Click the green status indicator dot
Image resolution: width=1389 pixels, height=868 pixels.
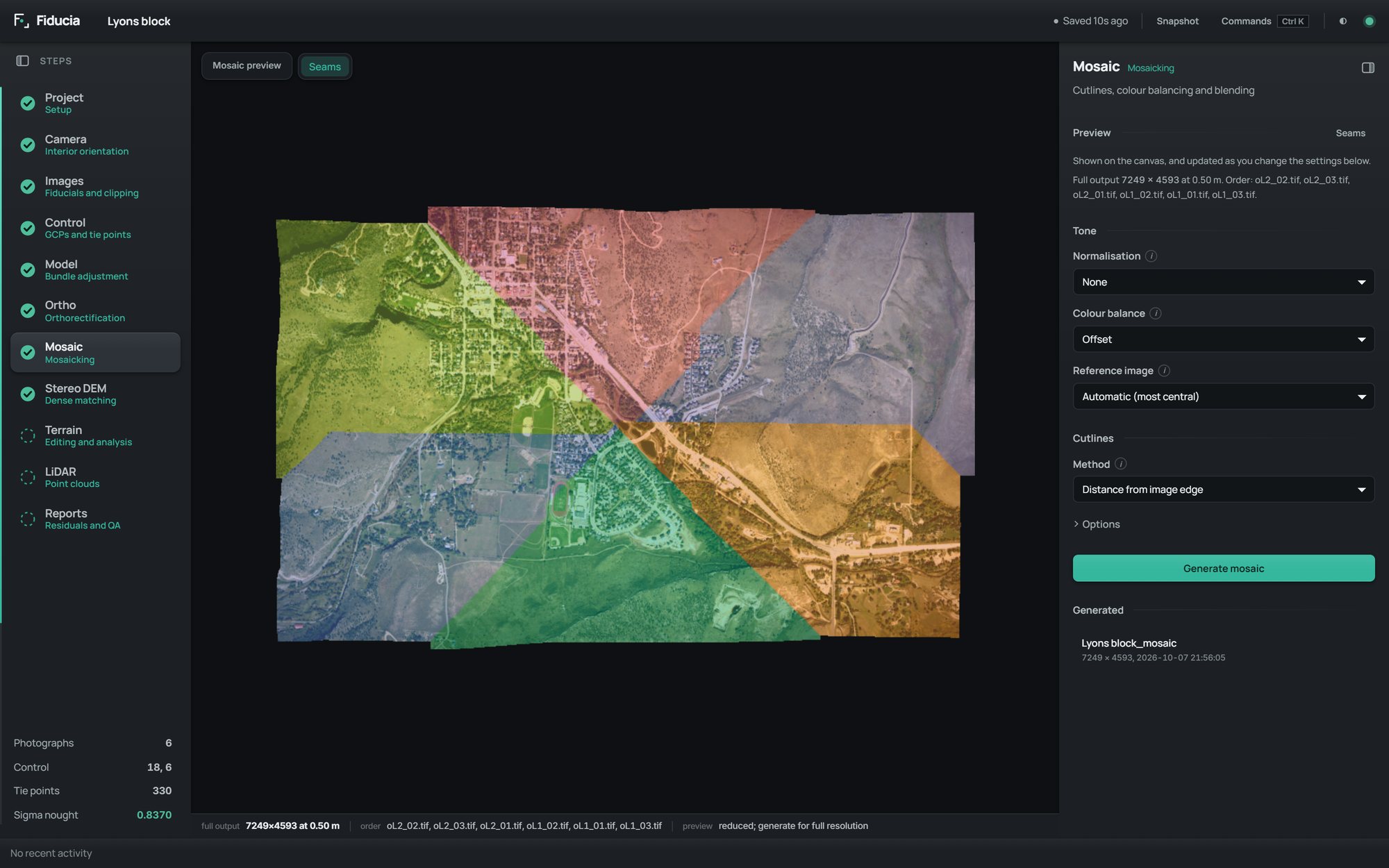point(1369,22)
